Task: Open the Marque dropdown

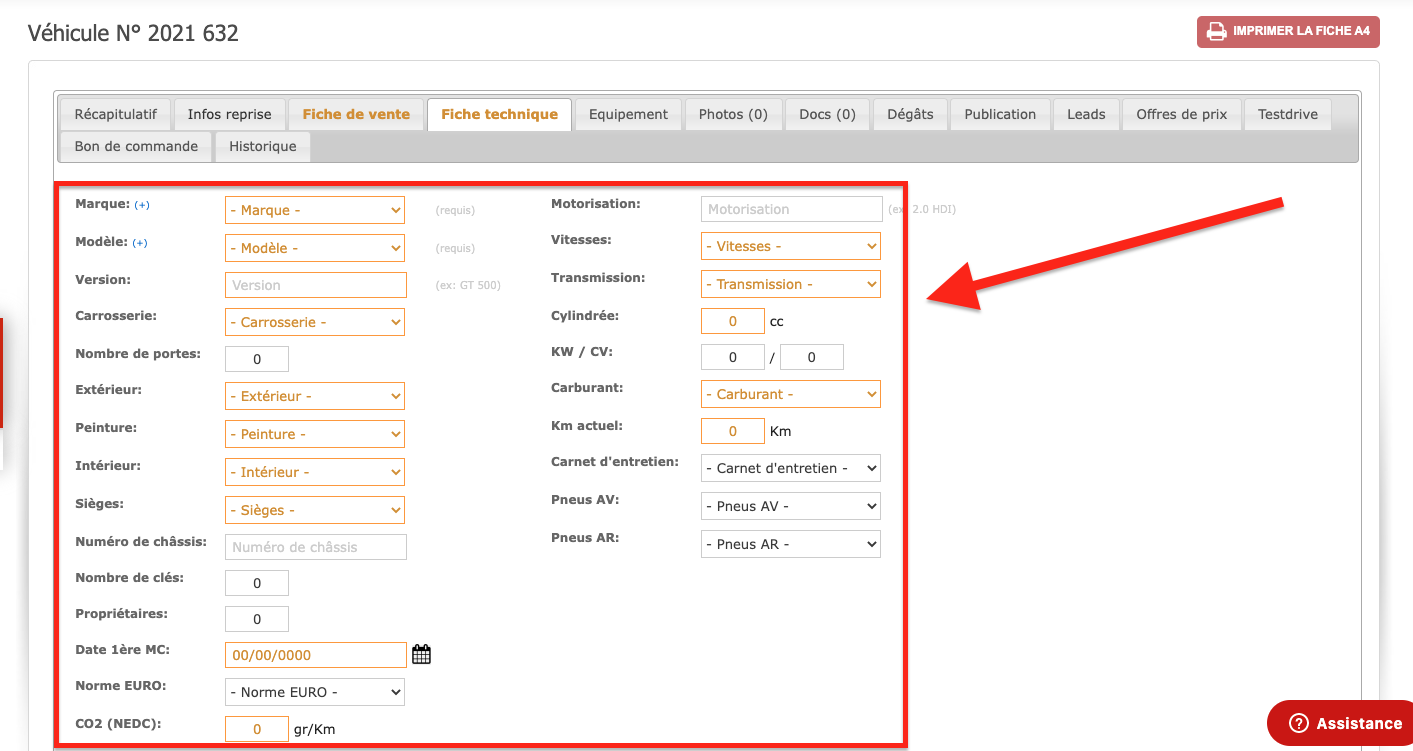Action: pos(315,210)
